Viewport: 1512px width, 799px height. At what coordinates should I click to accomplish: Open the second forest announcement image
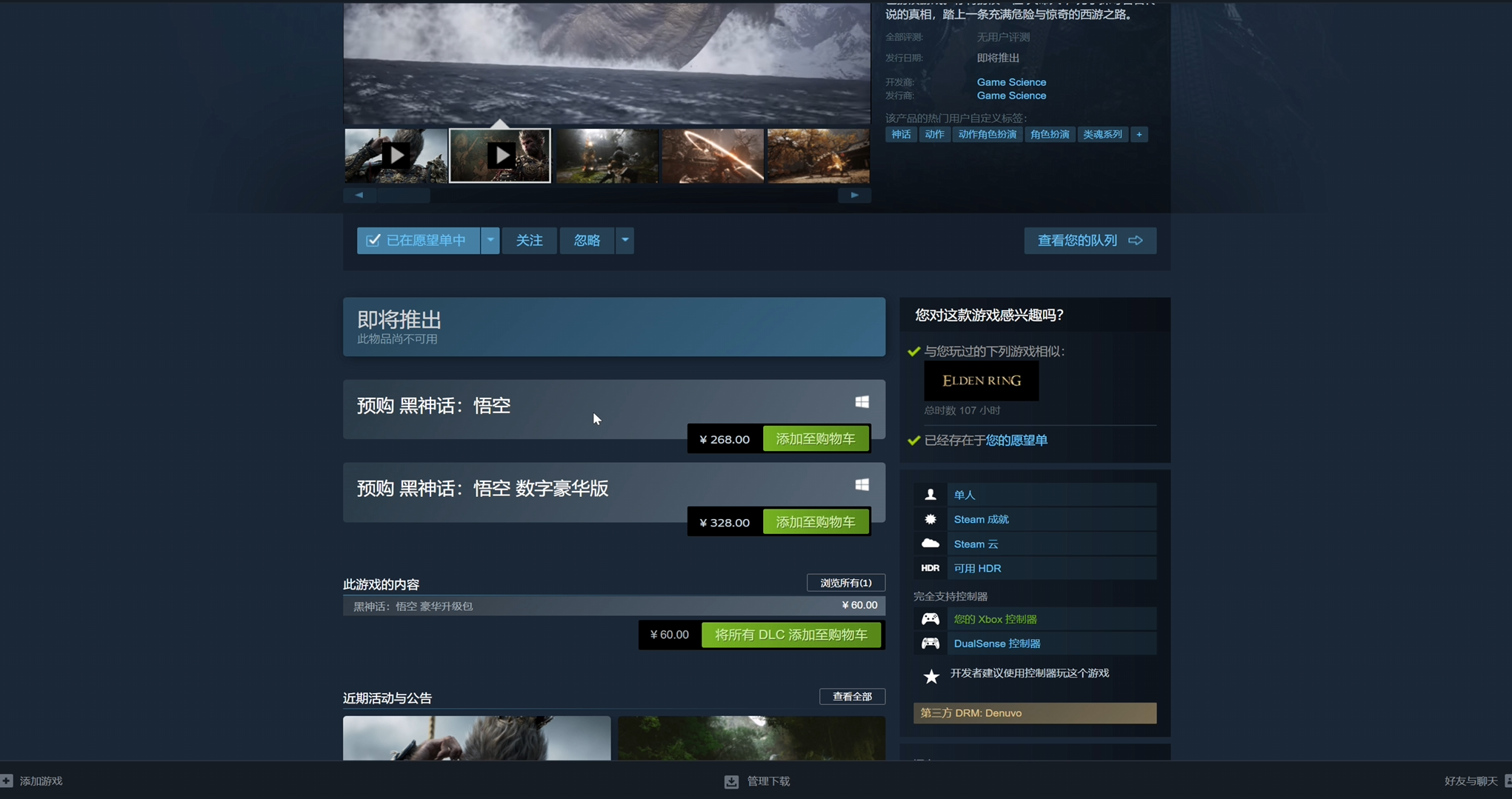tap(751, 738)
